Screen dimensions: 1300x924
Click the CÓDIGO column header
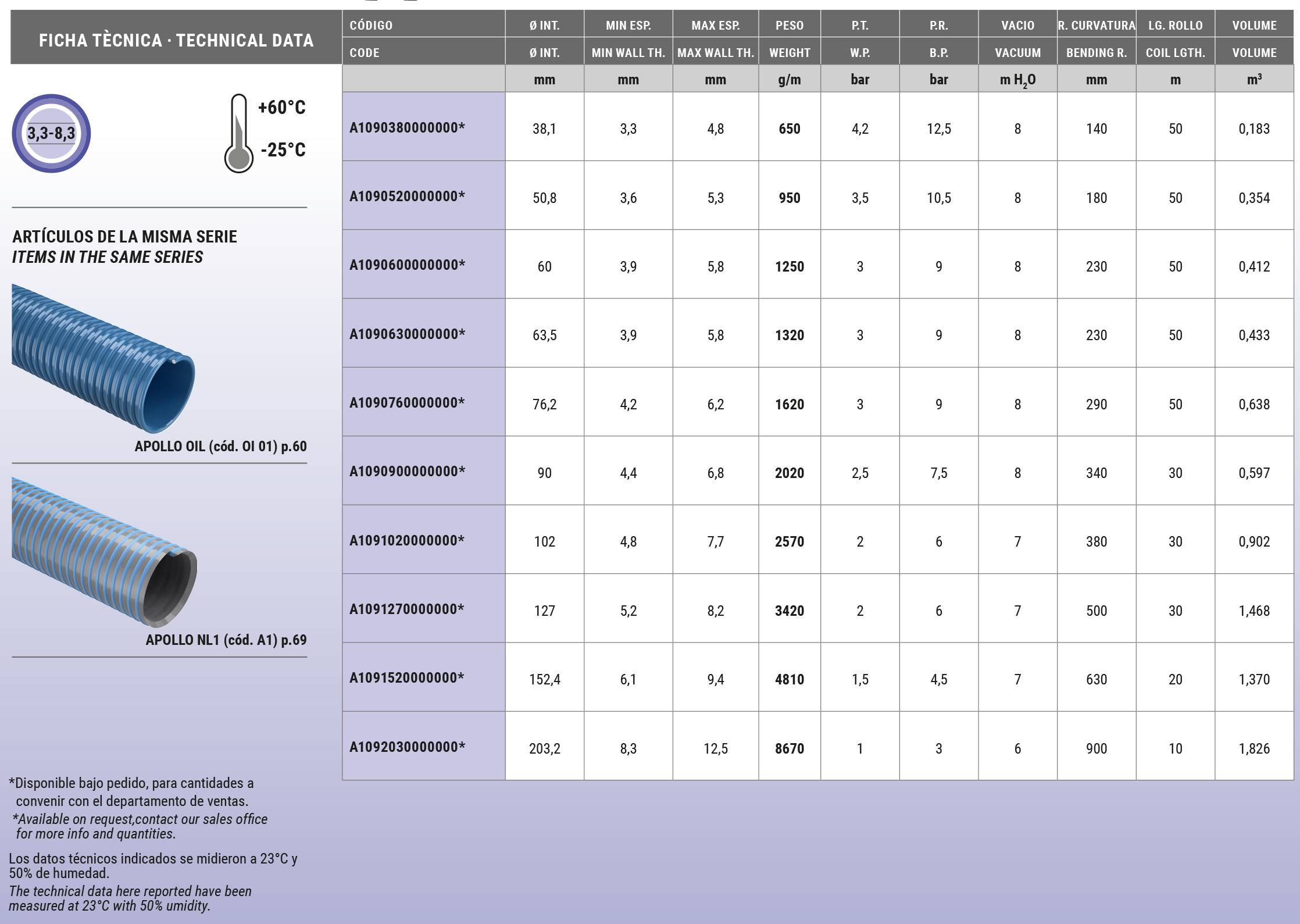(x=371, y=26)
